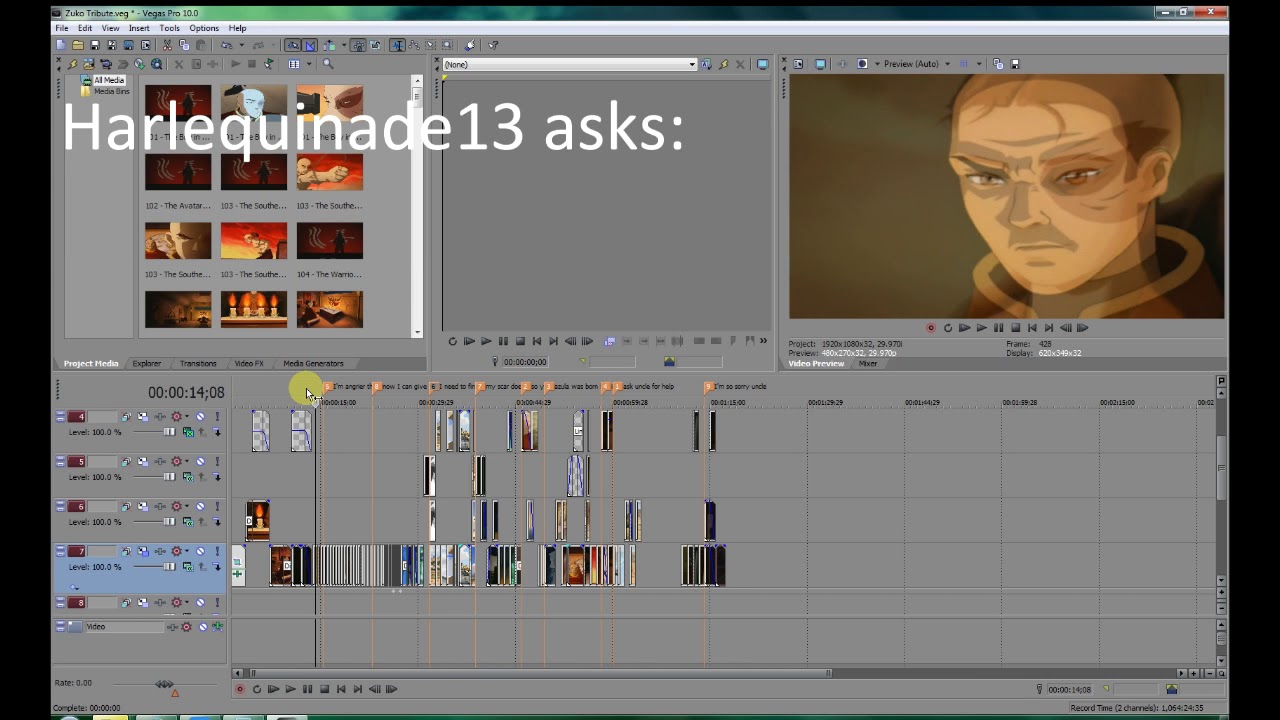Screen dimensions: 1280x720
Task: Toggle Enable Snapping in main toolbar
Action: click(294, 45)
